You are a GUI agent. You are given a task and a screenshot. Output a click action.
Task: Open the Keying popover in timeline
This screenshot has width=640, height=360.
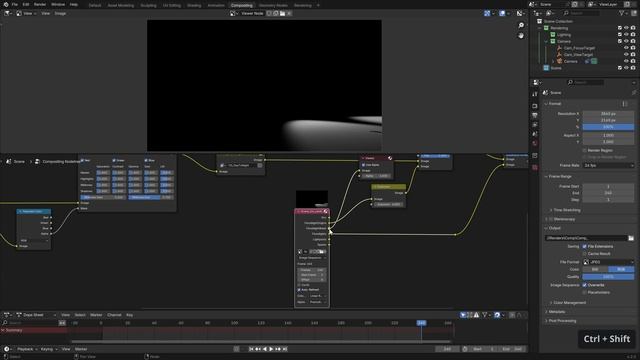pyautogui.click(x=48, y=349)
